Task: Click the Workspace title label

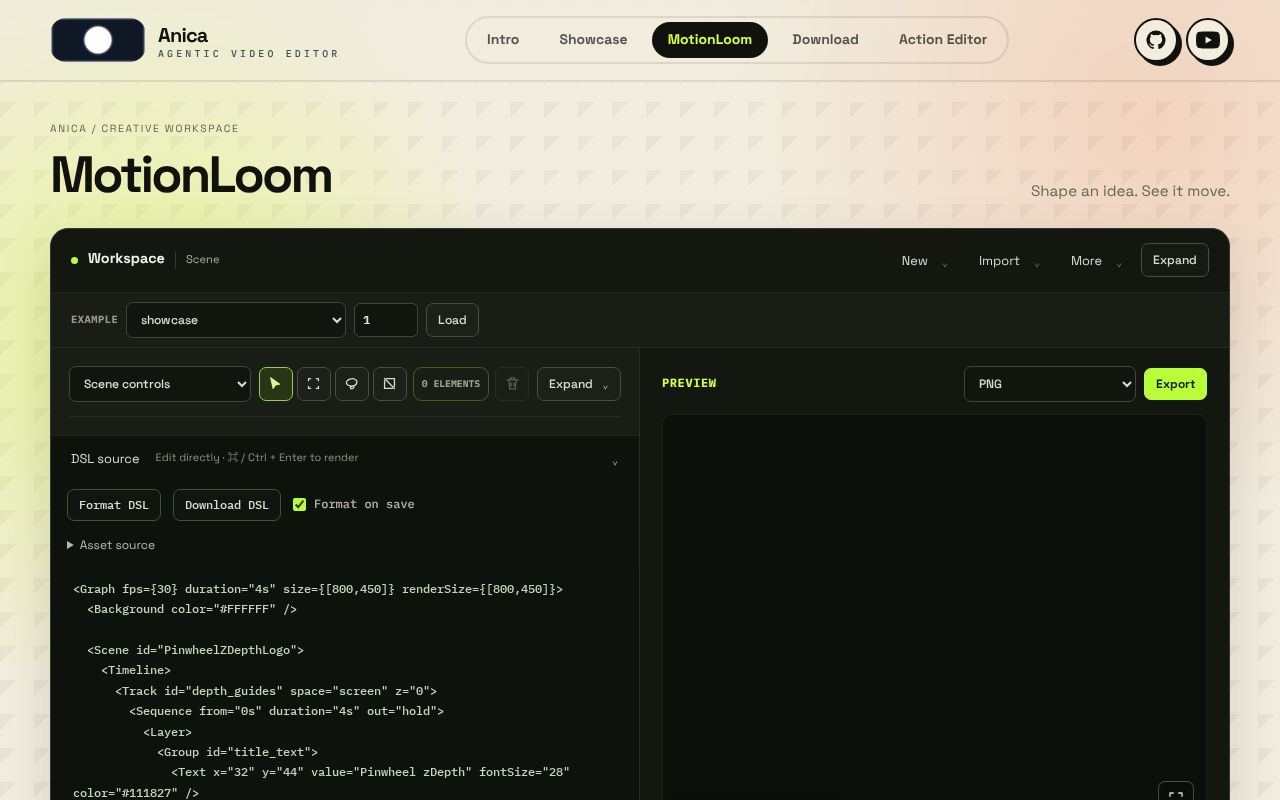Action: tap(126, 259)
